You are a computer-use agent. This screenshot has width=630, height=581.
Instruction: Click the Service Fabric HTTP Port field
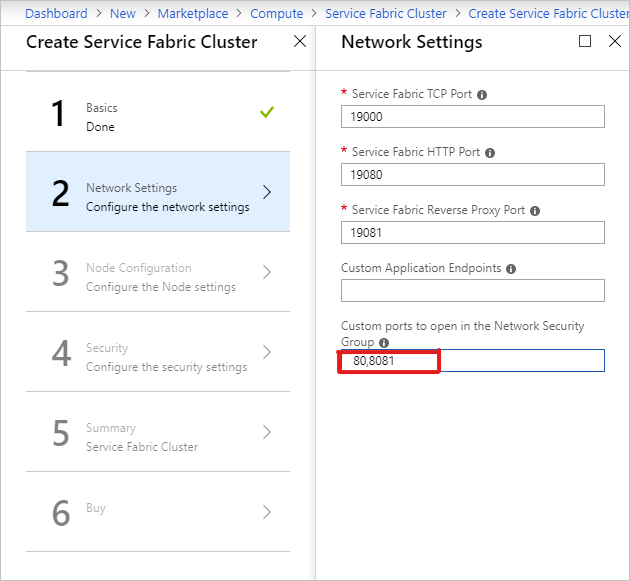pyautogui.click(x=472, y=174)
